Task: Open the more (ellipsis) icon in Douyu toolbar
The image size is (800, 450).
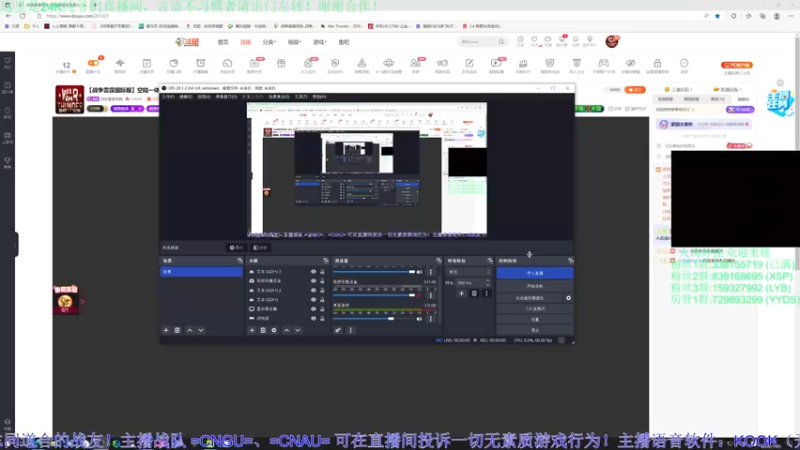Action: click(684, 63)
